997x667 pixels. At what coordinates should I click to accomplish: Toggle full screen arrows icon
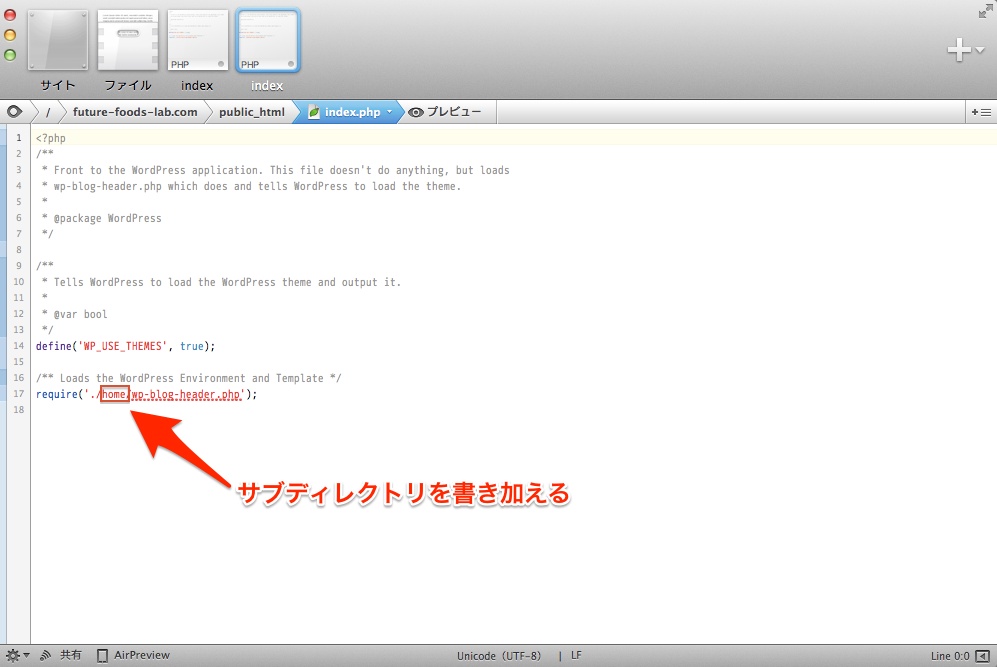(x=985, y=10)
